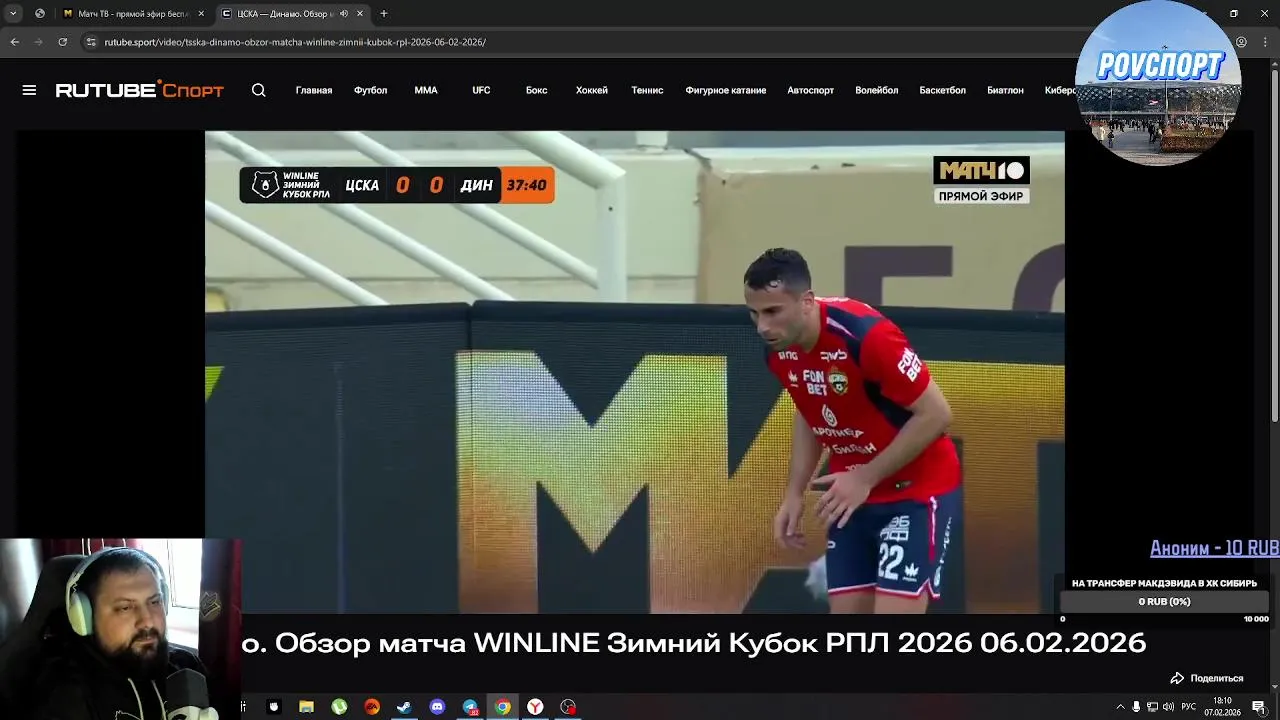Open the Волейбол section

[877, 90]
